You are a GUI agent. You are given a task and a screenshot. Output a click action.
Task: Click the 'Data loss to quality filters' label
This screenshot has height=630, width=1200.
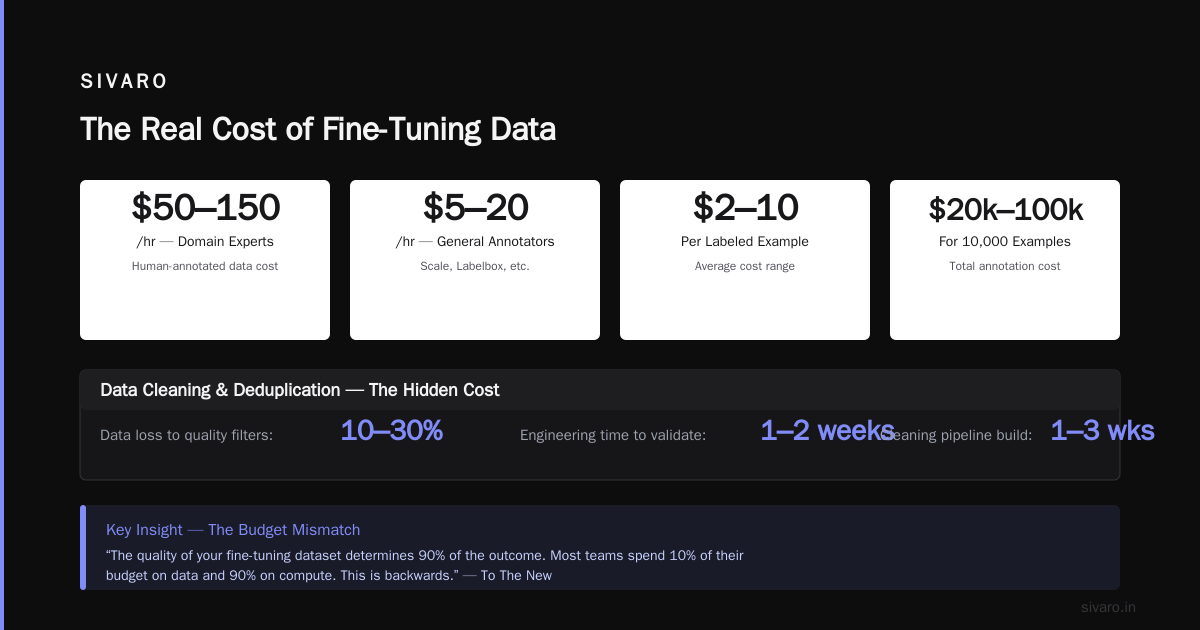187,435
